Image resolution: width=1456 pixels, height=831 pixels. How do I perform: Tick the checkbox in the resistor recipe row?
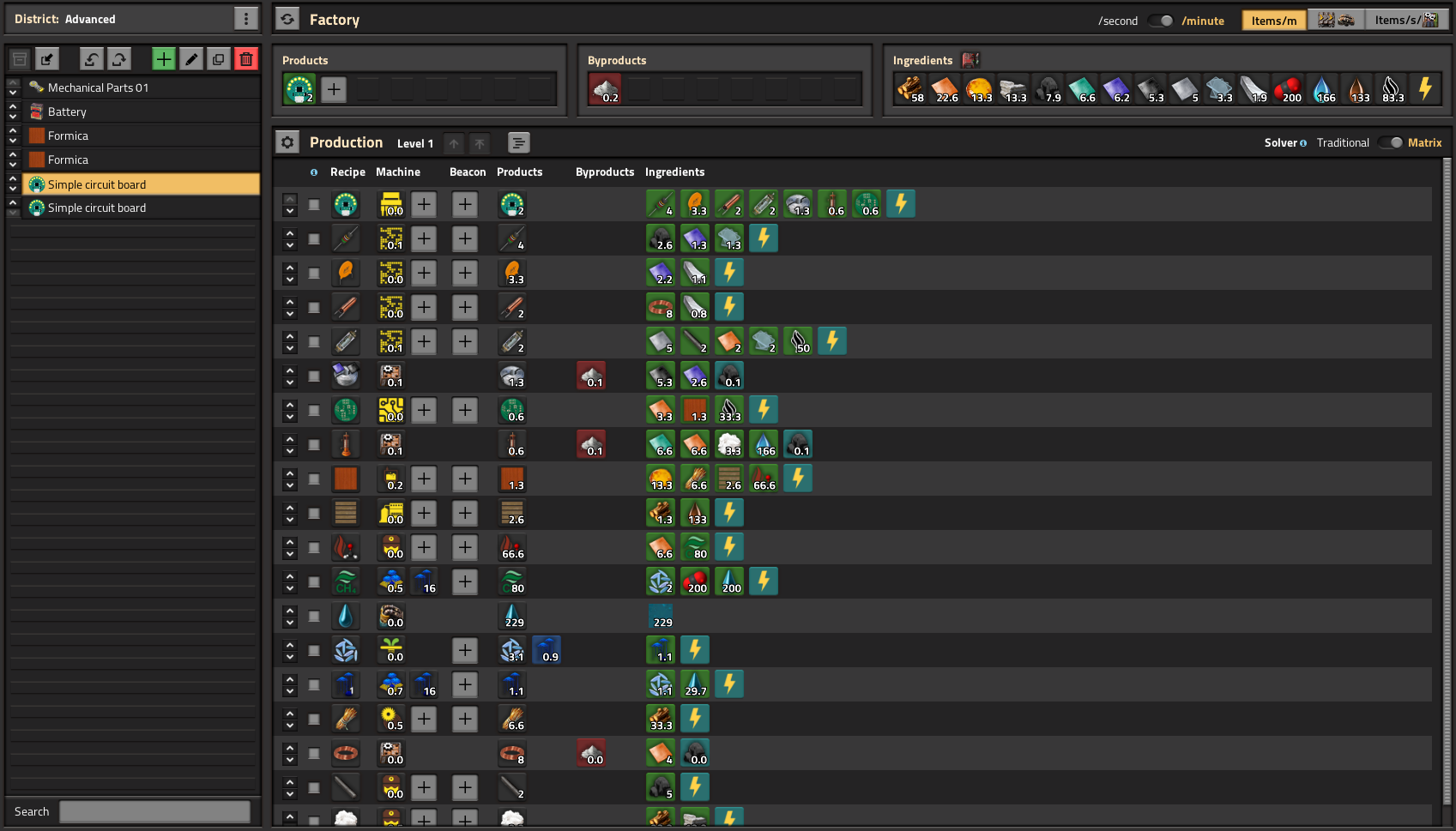(314, 238)
